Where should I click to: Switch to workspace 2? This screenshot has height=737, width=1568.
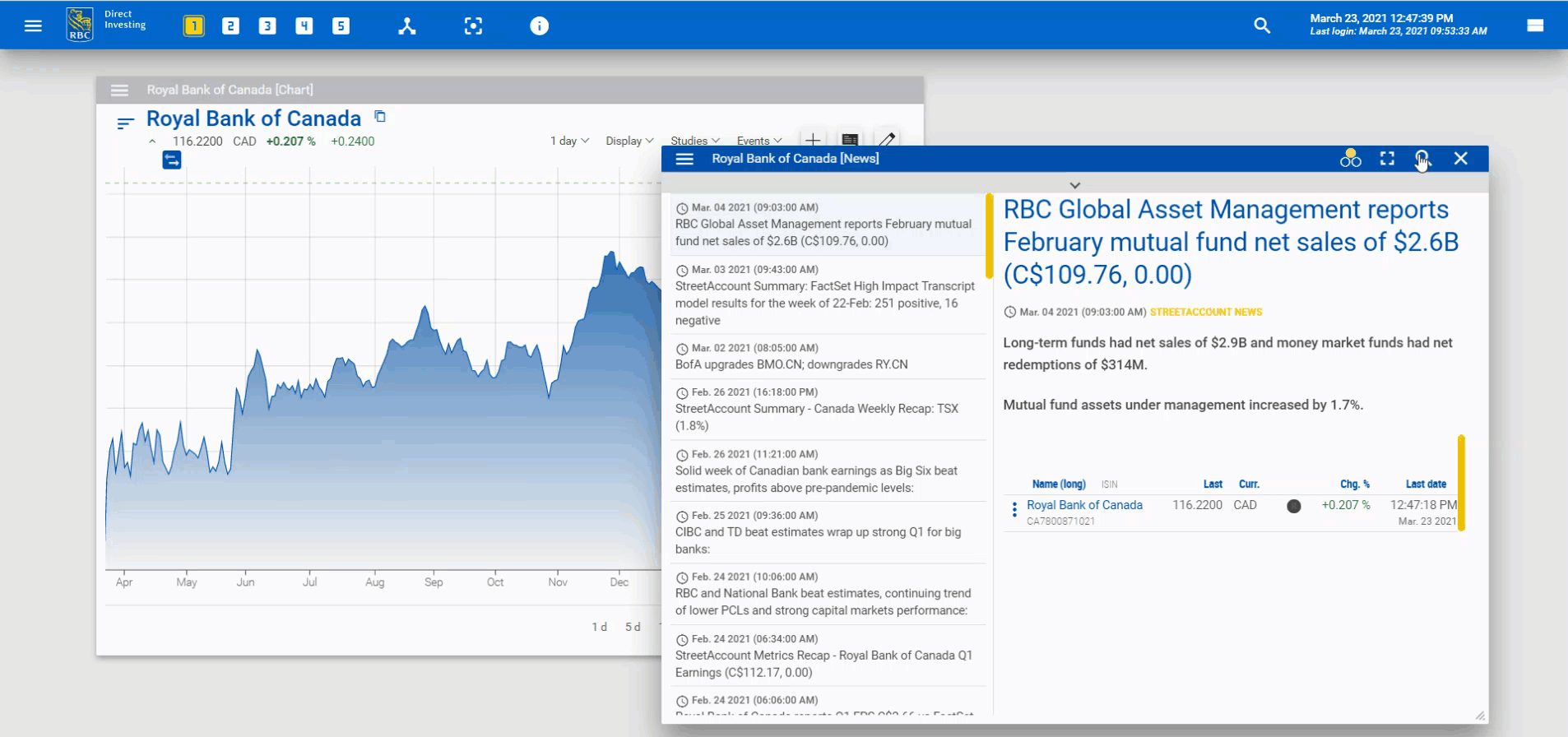coord(230,26)
